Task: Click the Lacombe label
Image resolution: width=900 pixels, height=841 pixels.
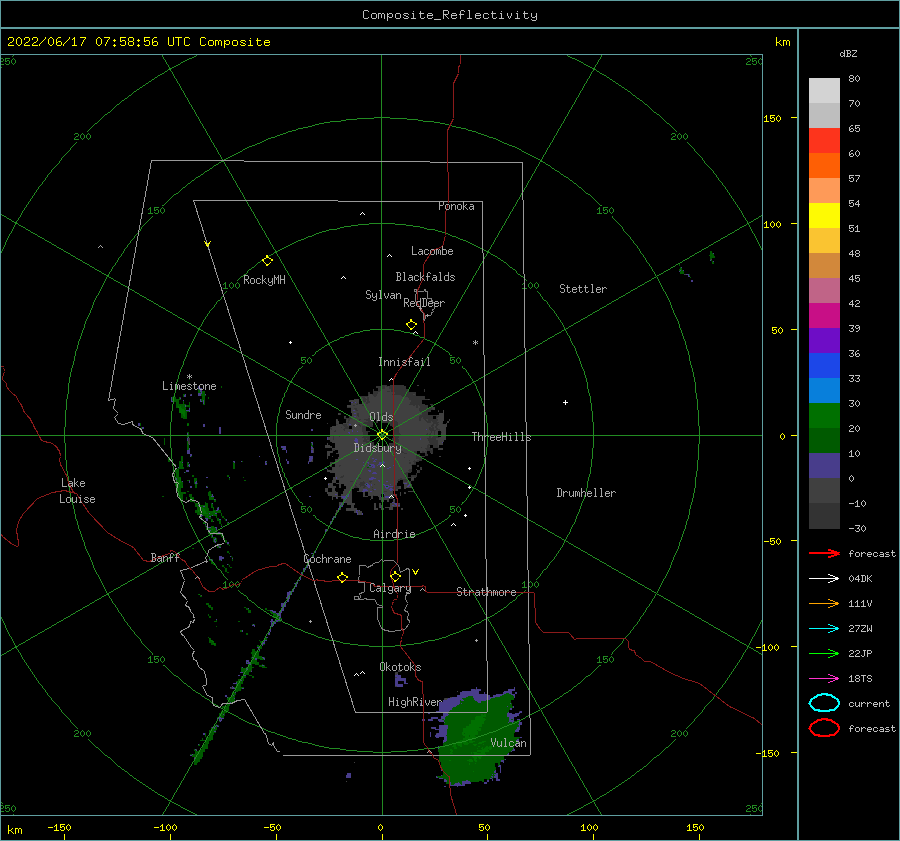Action: [x=432, y=251]
